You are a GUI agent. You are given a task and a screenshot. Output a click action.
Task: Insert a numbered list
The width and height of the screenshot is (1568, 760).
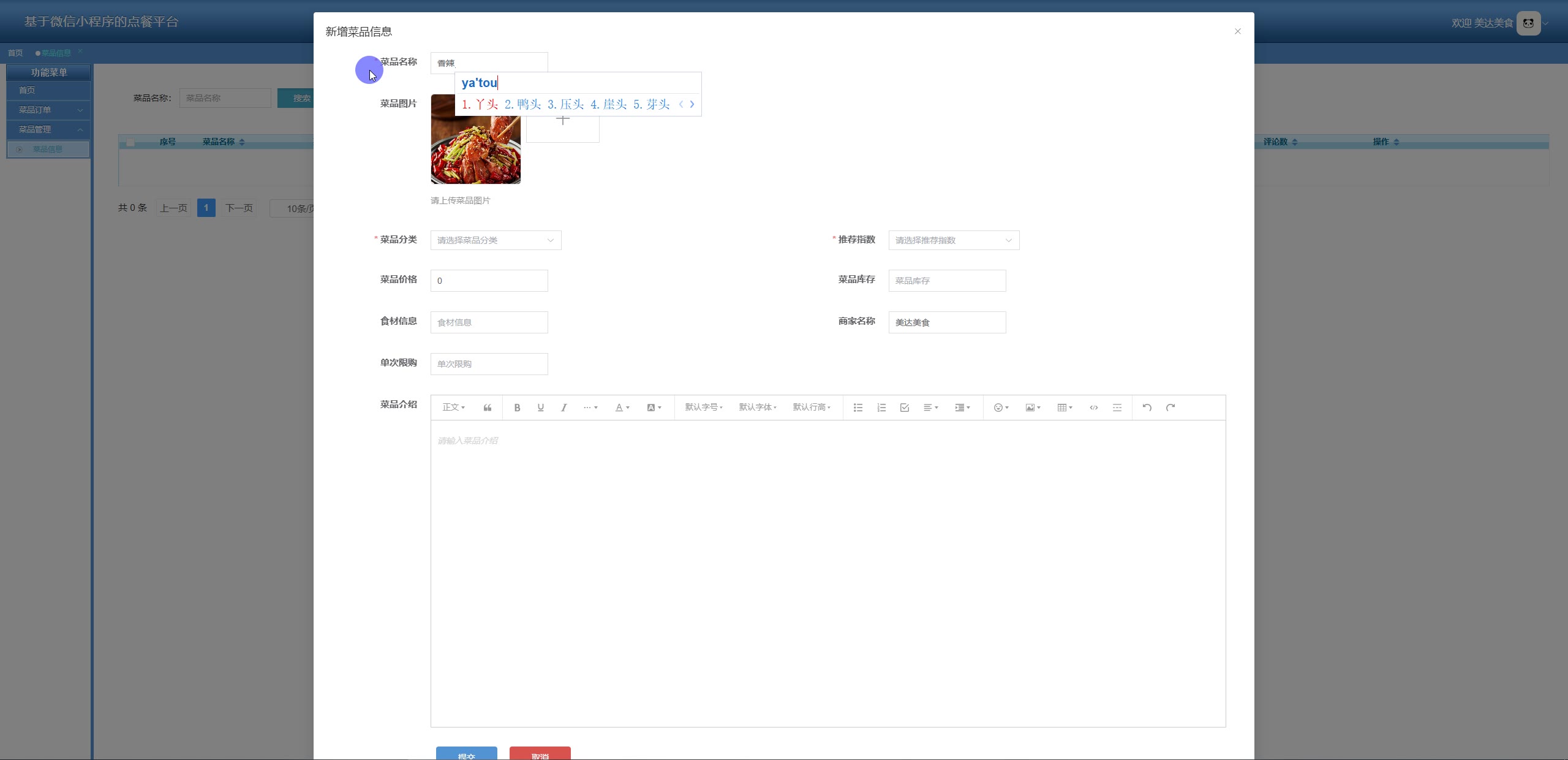[881, 408]
